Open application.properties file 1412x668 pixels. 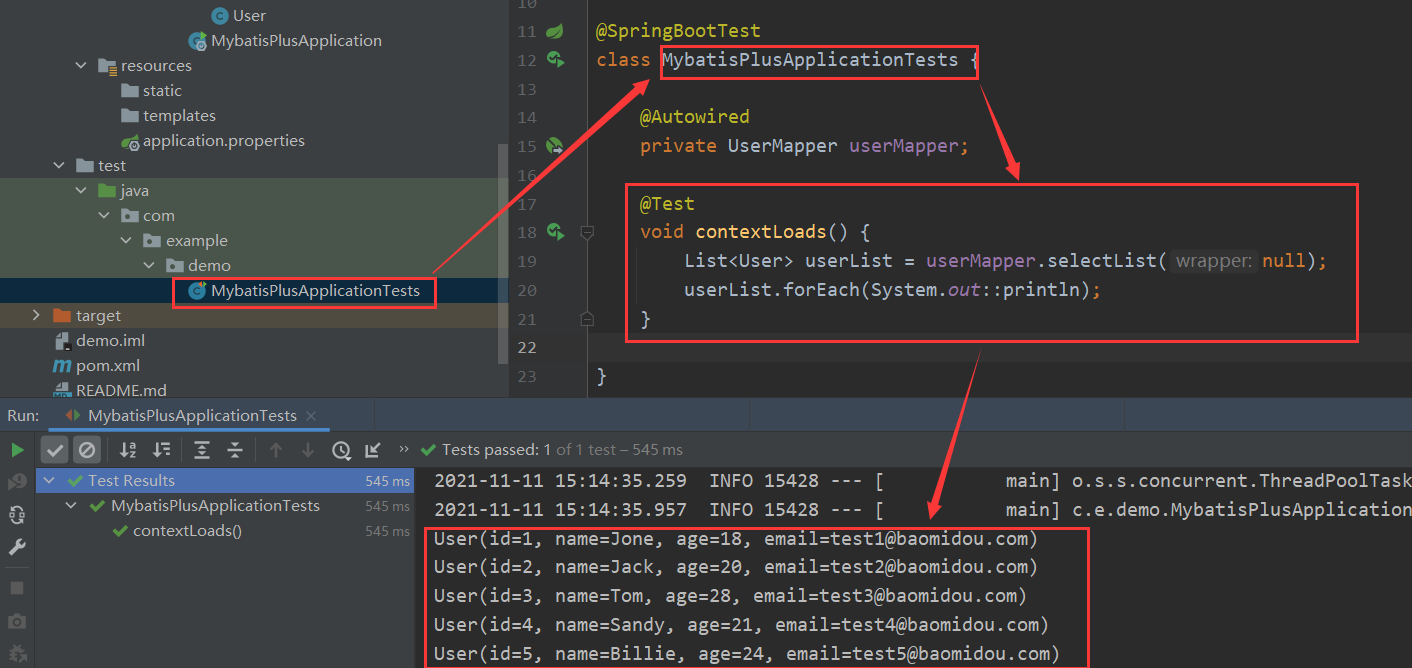click(x=212, y=141)
